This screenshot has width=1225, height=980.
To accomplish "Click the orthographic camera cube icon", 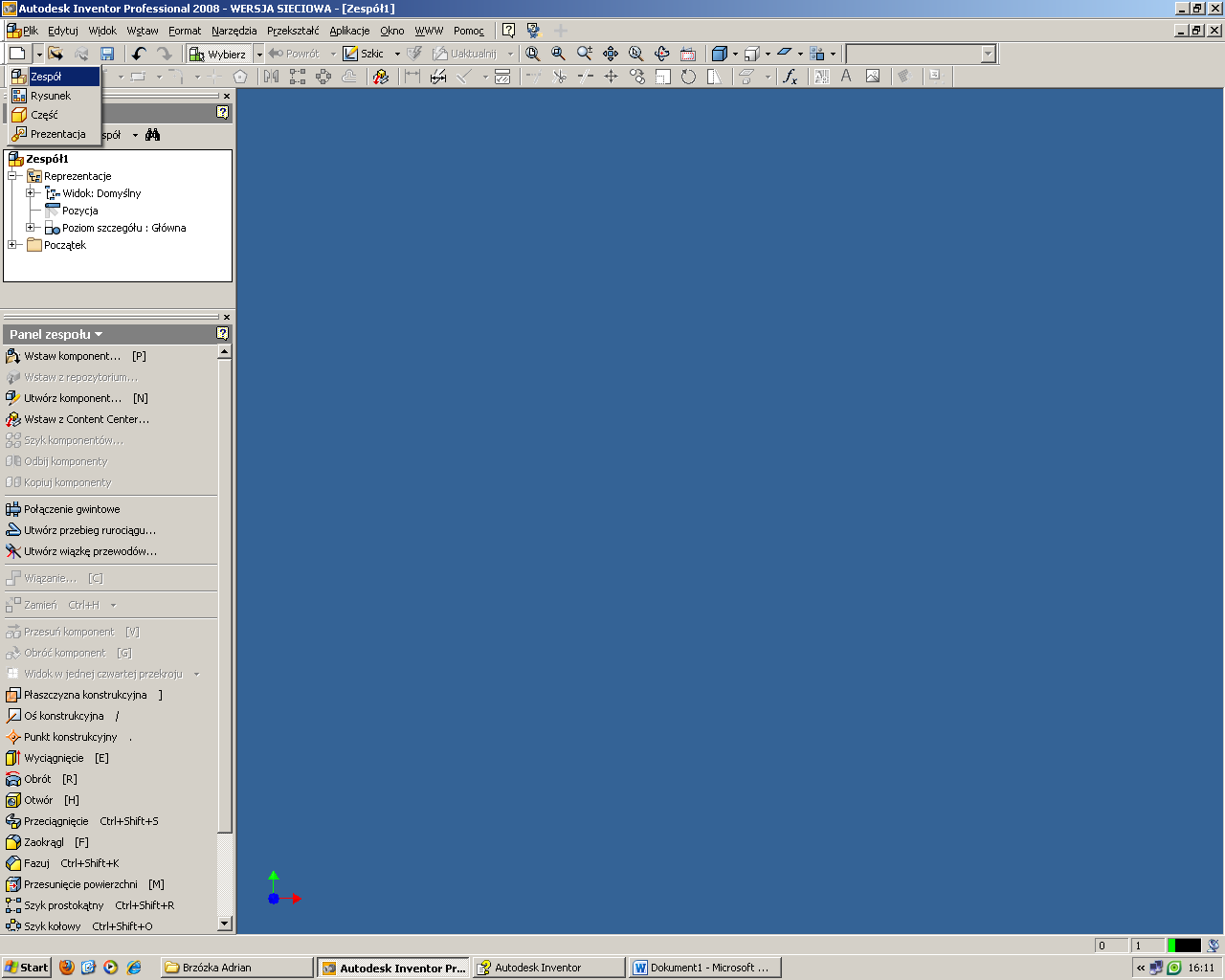I will click(x=752, y=54).
